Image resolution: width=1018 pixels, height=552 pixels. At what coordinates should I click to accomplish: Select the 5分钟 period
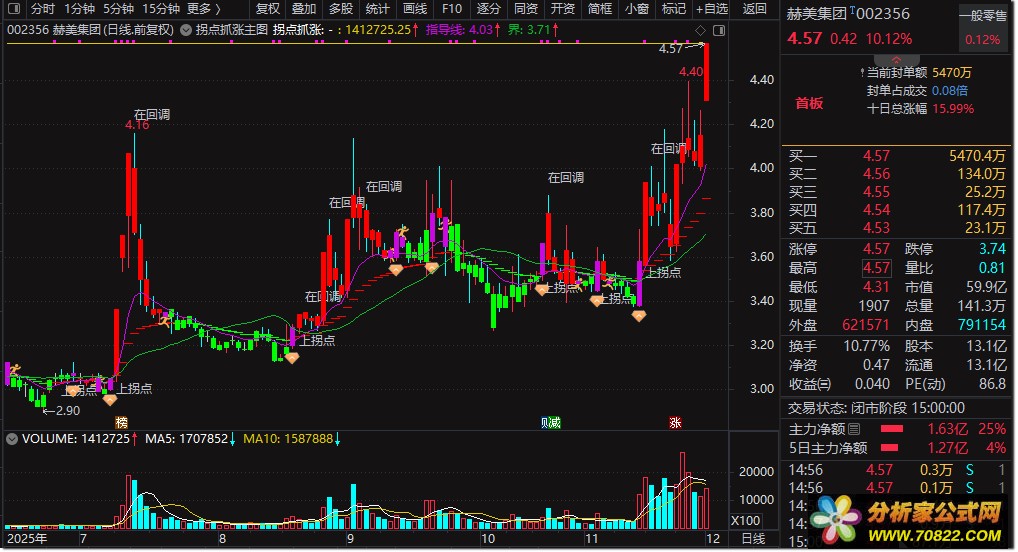pos(118,8)
